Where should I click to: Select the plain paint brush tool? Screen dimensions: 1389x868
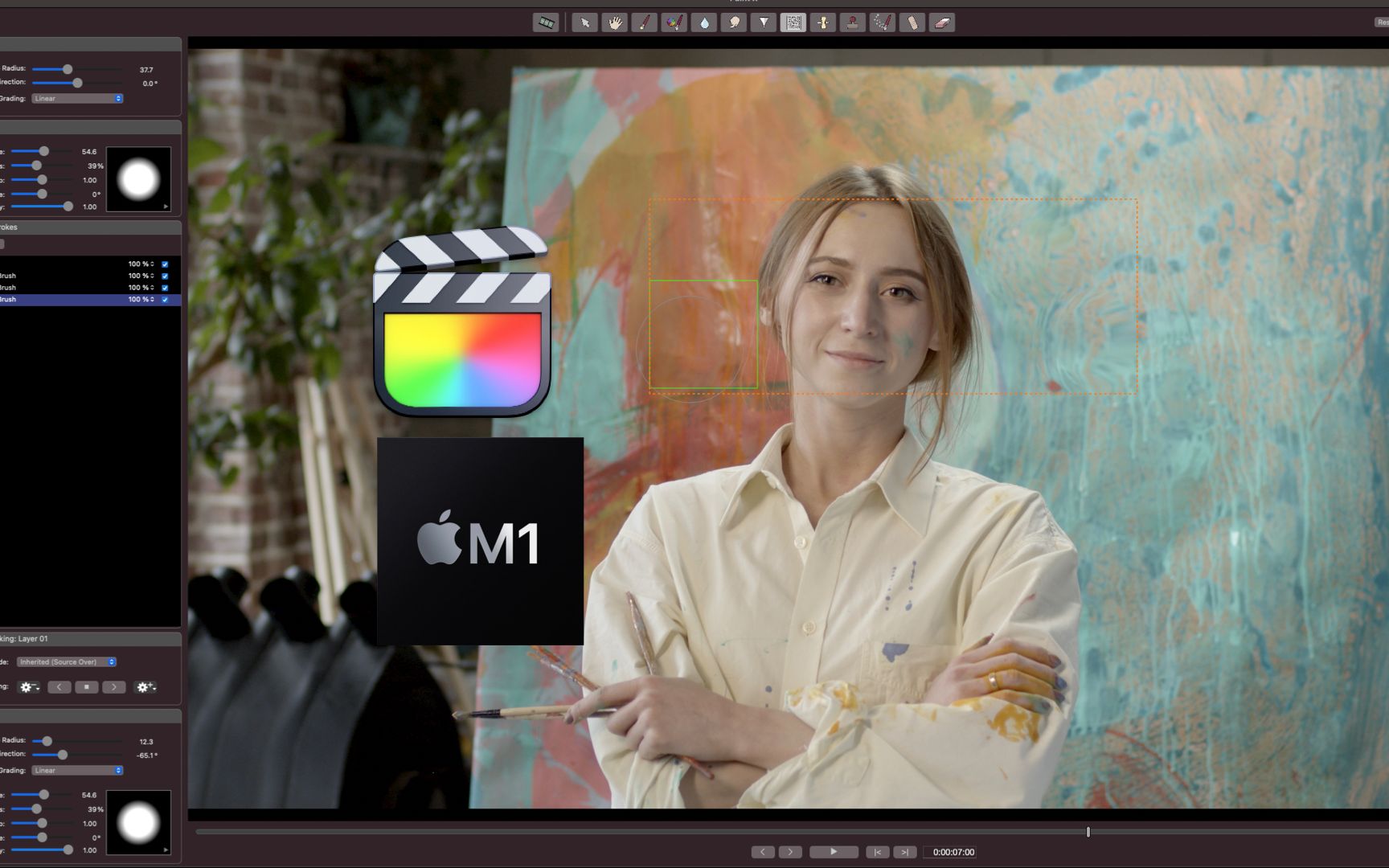point(644,23)
